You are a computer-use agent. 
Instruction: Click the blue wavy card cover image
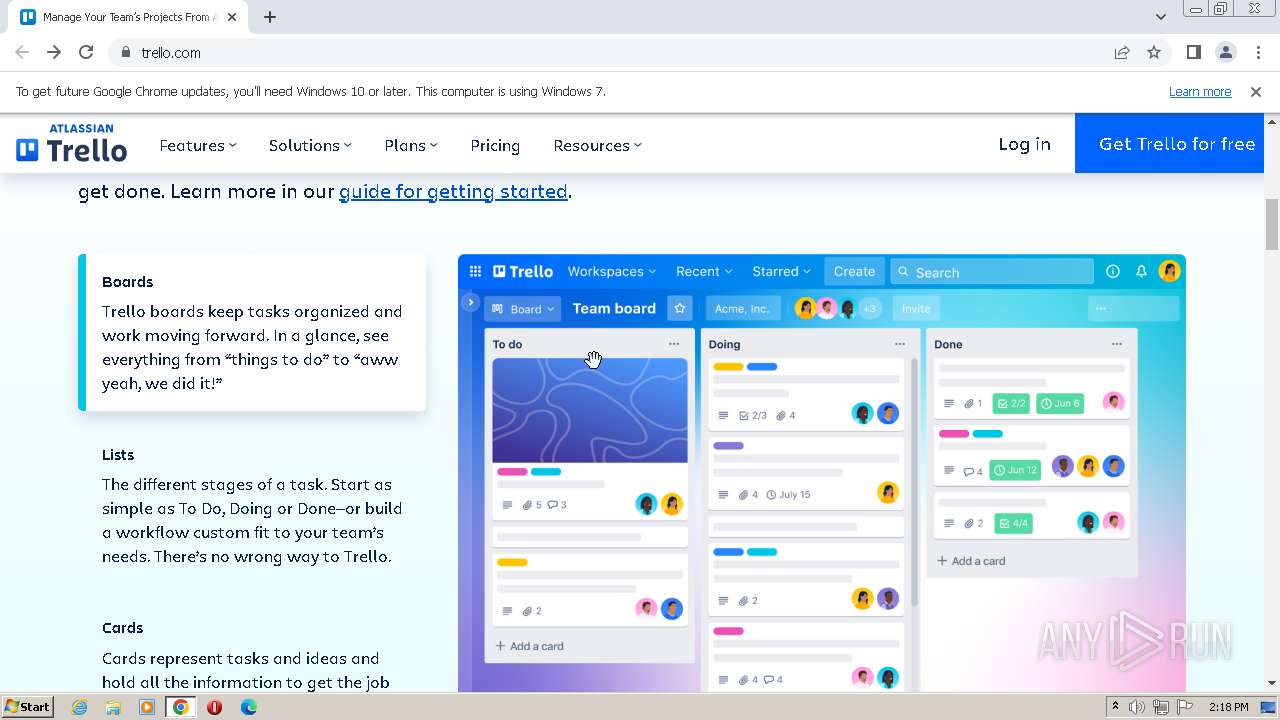[x=590, y=411]
